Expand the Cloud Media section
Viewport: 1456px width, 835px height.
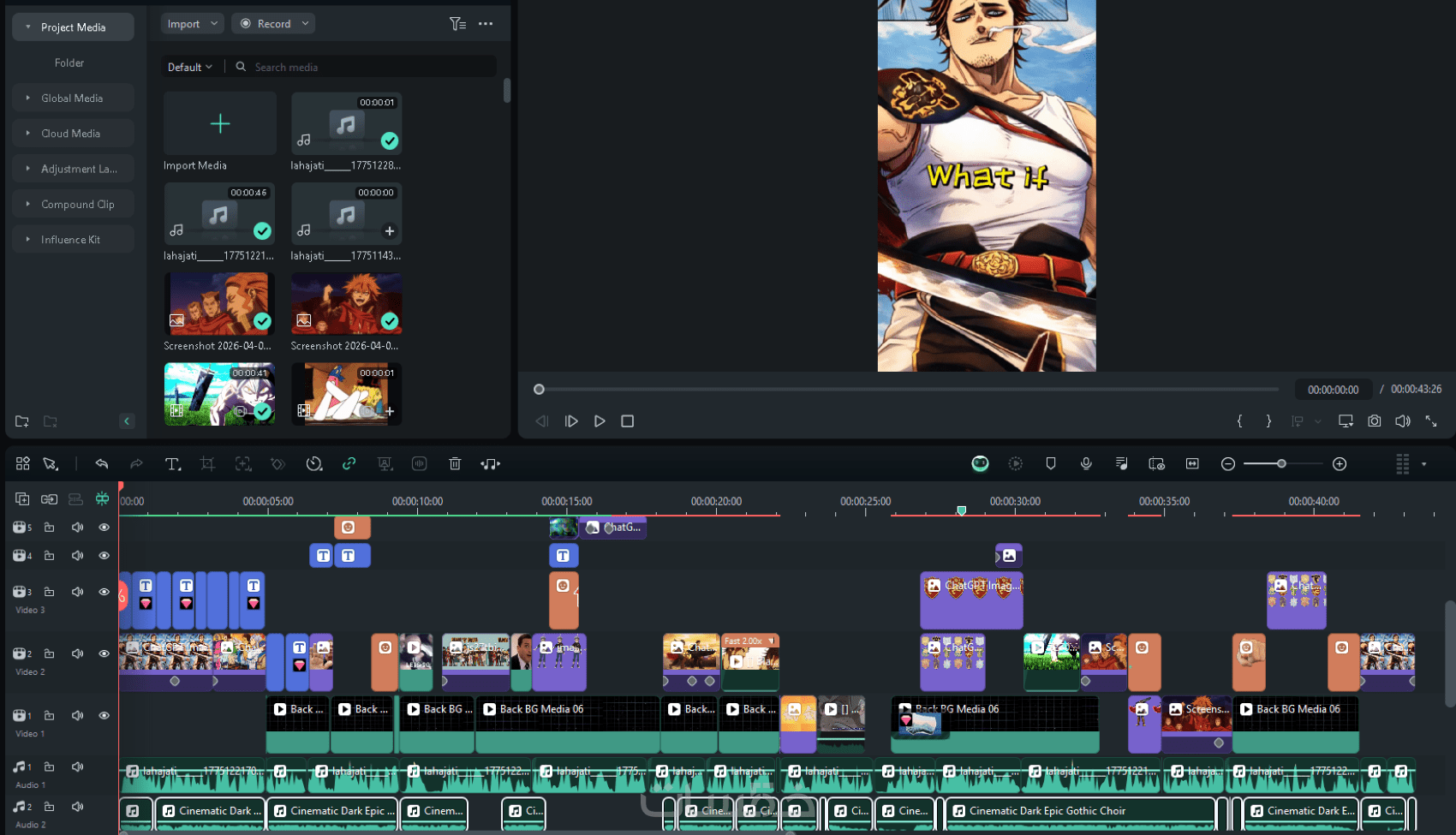coord(28,134)
